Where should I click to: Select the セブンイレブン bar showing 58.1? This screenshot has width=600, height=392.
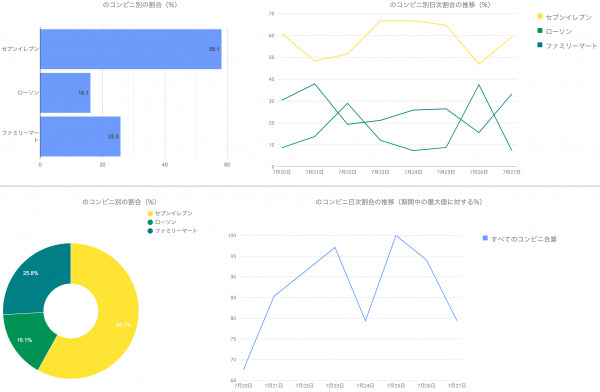131,49
